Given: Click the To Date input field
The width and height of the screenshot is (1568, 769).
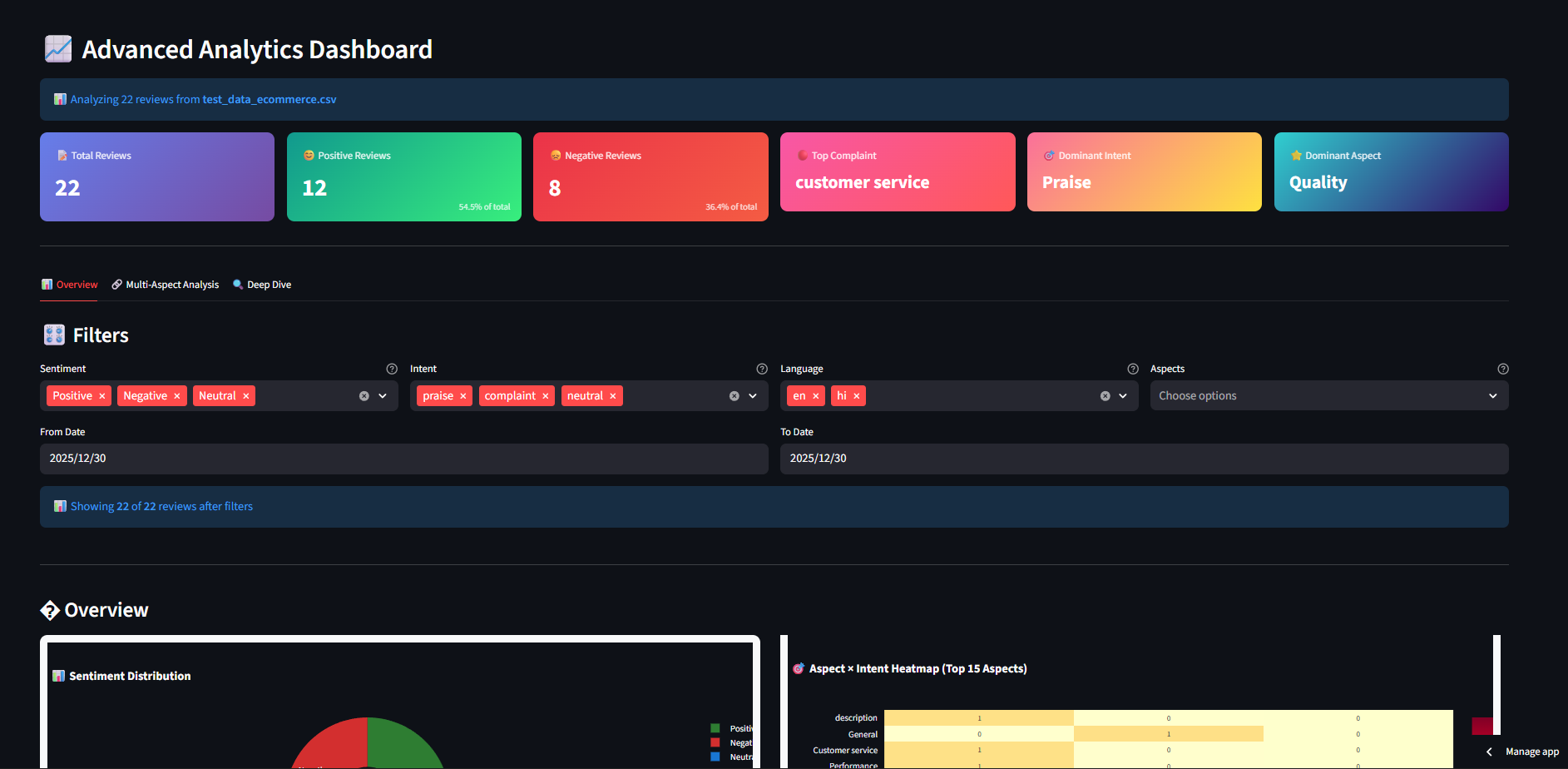Looking at the screenshot, I should click(1144, 459).
